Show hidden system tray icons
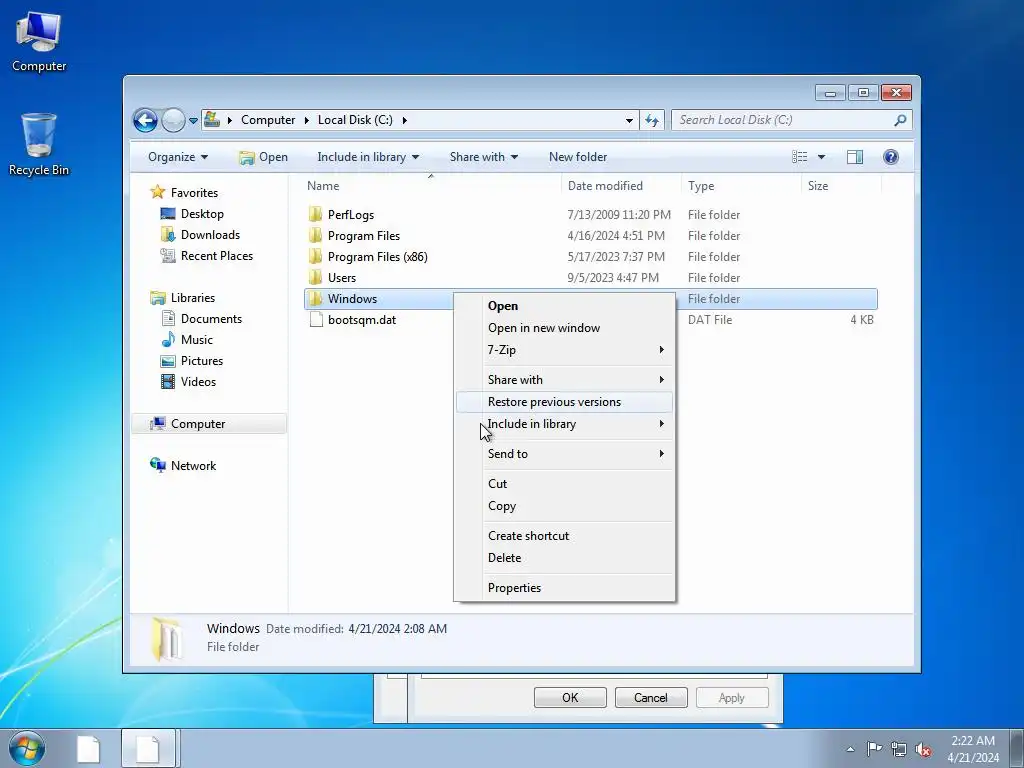 pos(850,749)
